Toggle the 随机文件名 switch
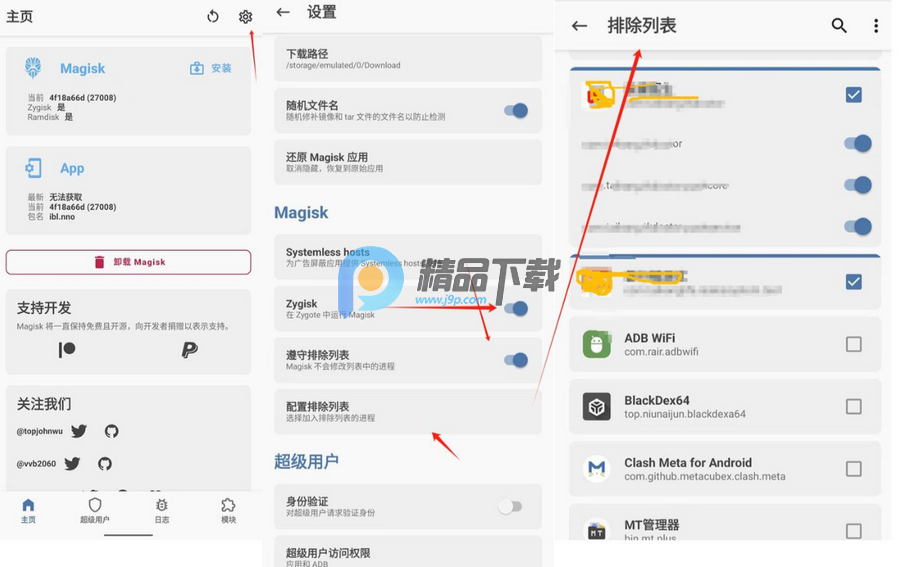Image resolution: width=900 pixels, height=567 pixels. point(516,110)
